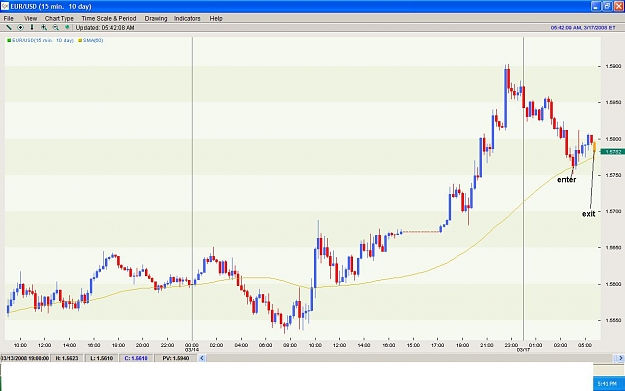Open the Chart Type menu
This screenshot has width=625, height=391.
[59, 18]
